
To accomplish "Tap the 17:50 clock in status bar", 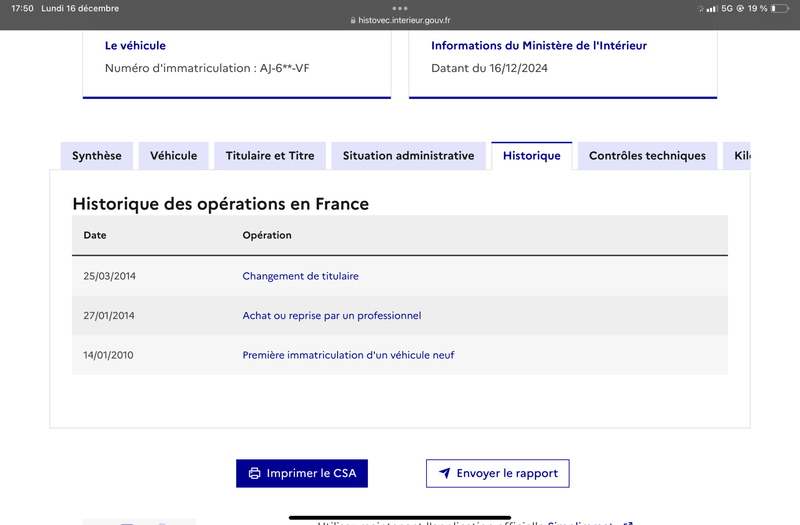I will (x=22, y=8).
